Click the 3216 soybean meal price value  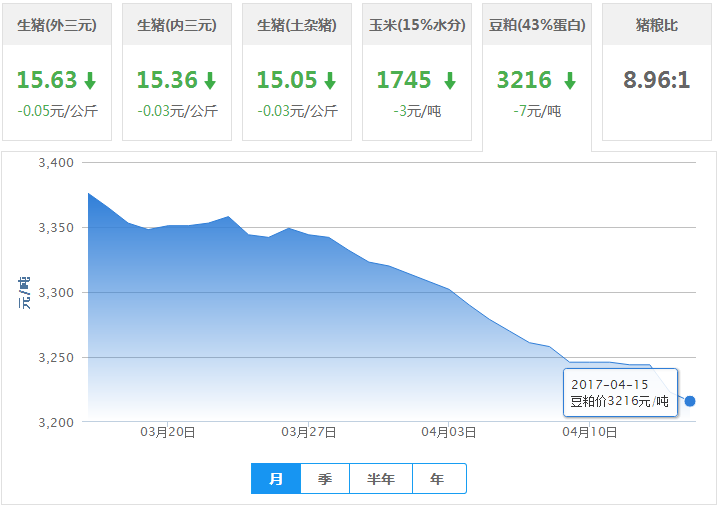[x=524, y=80]
